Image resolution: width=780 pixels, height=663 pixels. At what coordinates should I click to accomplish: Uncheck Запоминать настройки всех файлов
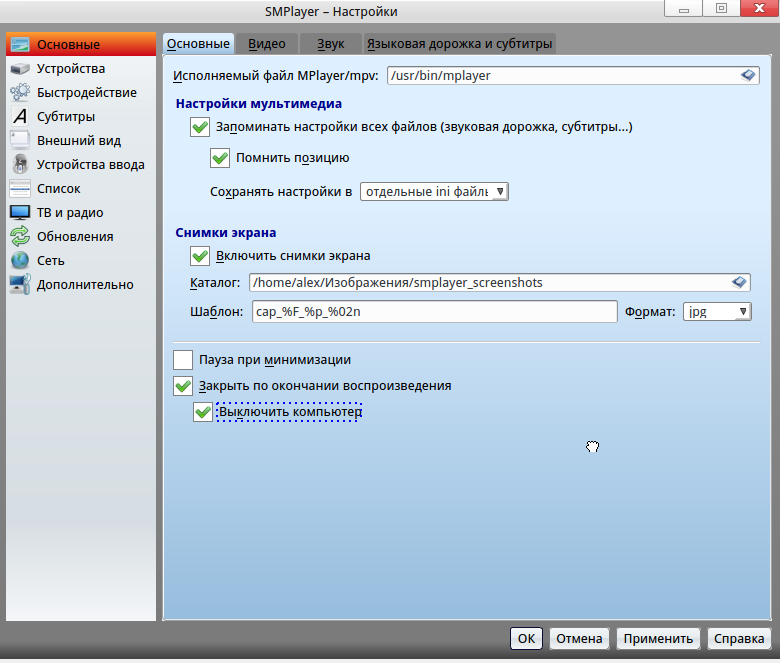pos(200,127)
